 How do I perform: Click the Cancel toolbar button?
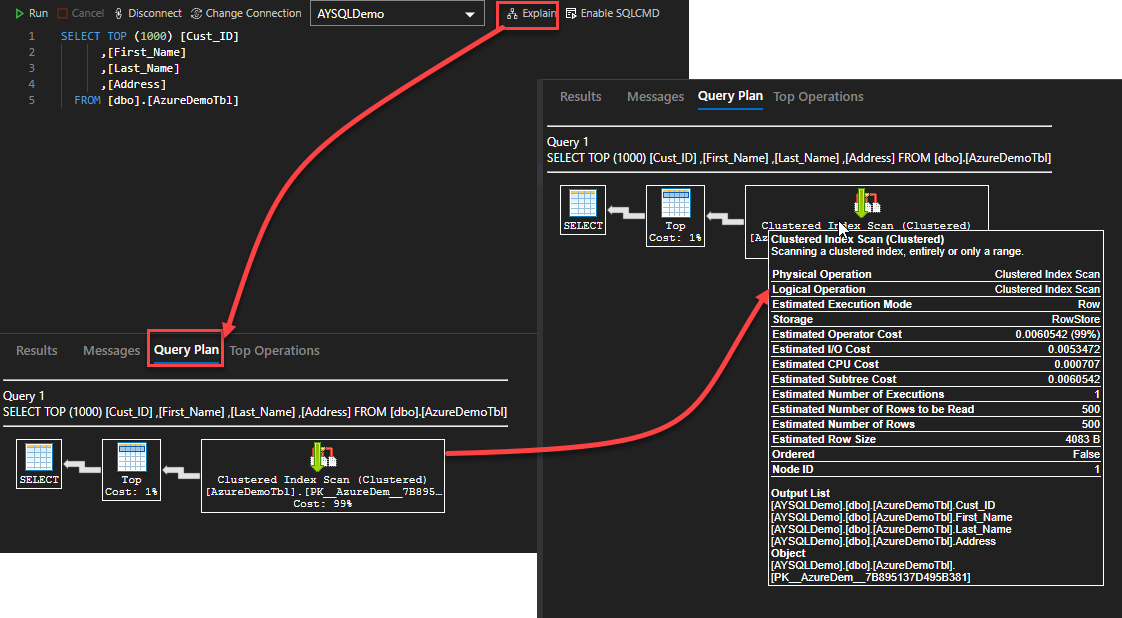point(81,14)
